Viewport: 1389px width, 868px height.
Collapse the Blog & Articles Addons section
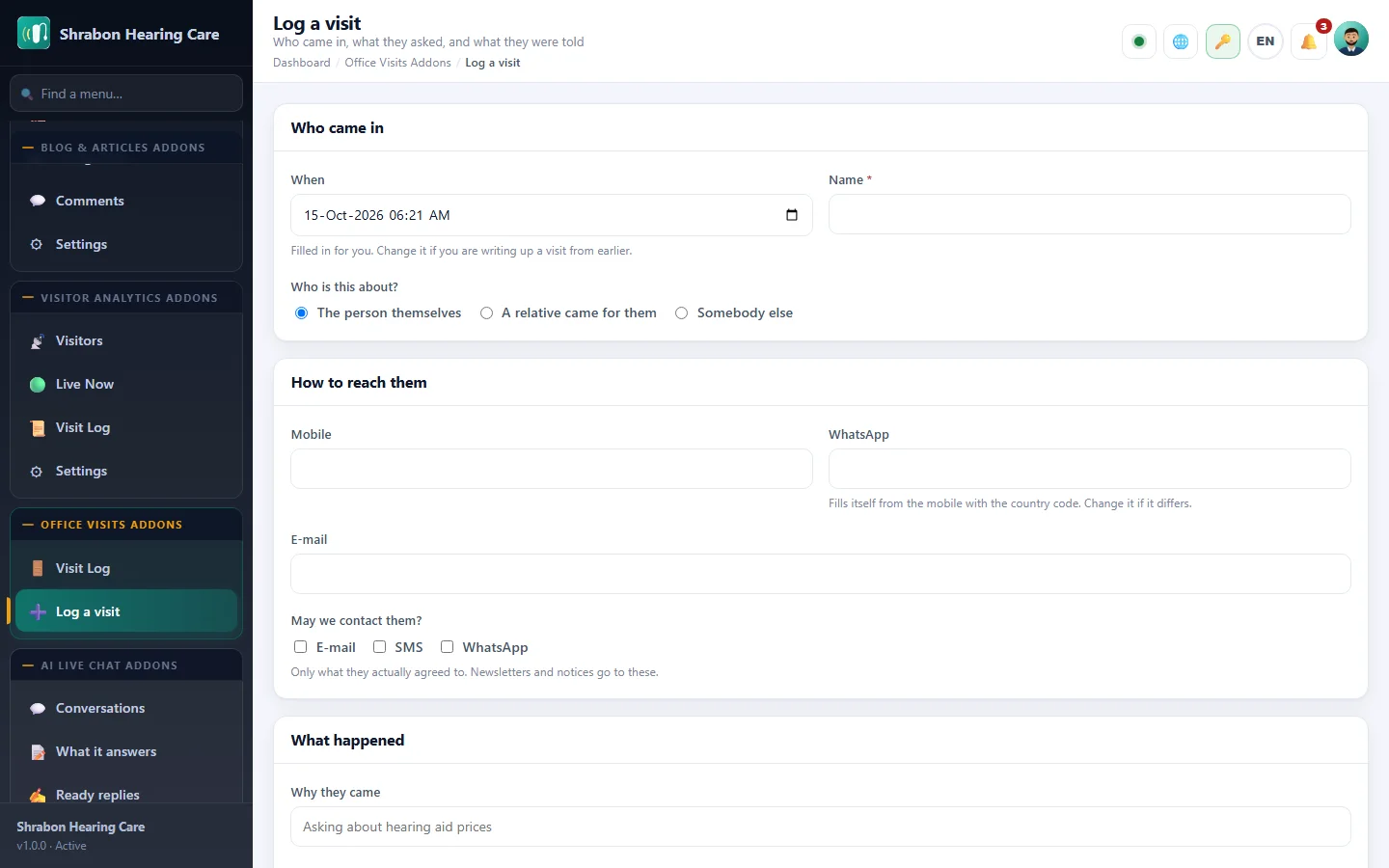click(126, 148)
